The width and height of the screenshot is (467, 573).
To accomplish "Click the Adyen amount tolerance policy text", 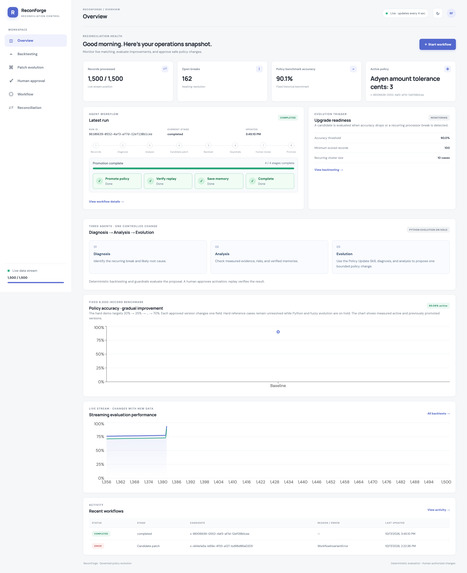I will (x=405, y=83).
